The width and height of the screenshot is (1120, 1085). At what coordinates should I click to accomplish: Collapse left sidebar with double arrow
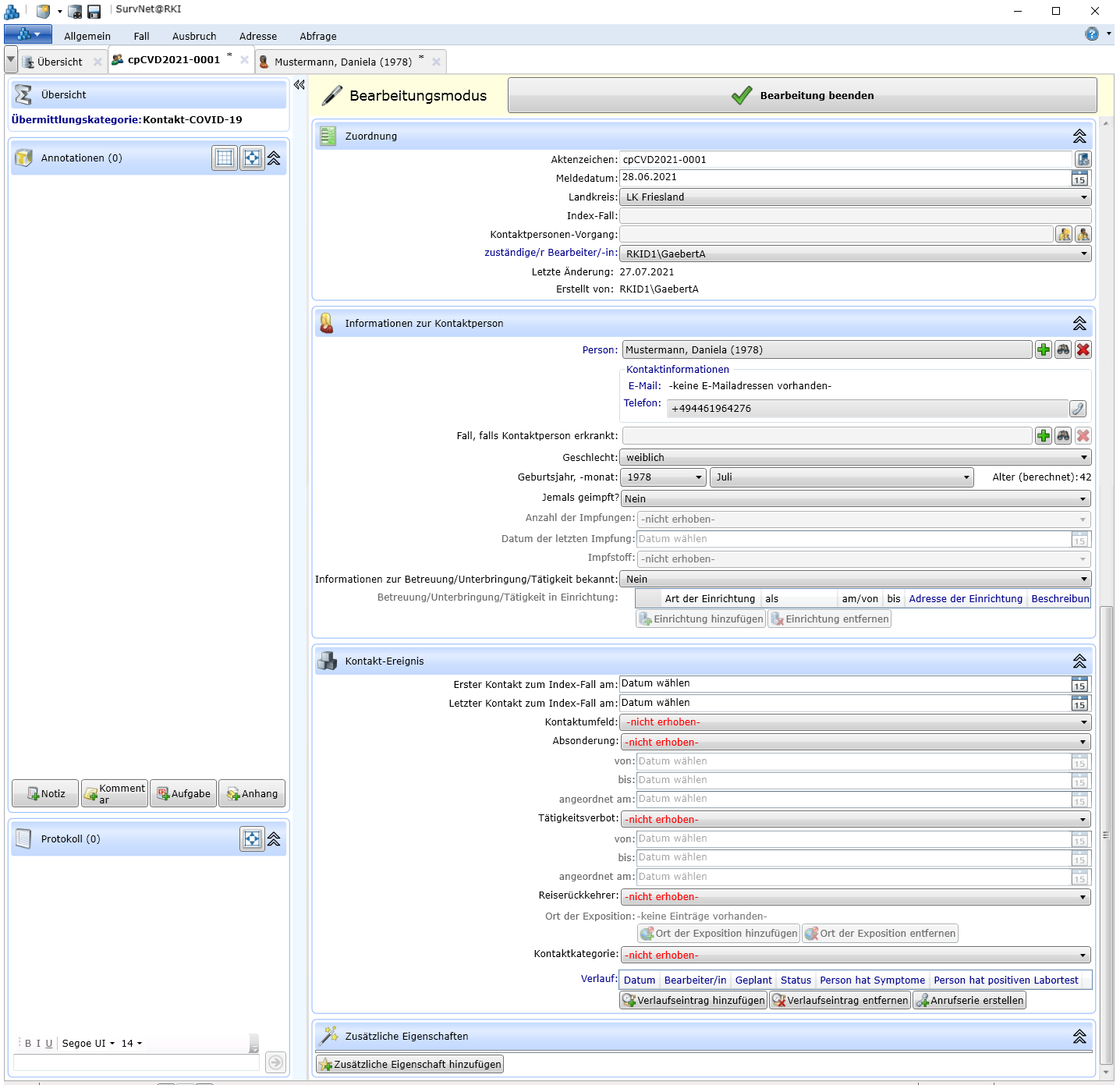[299, 85]
